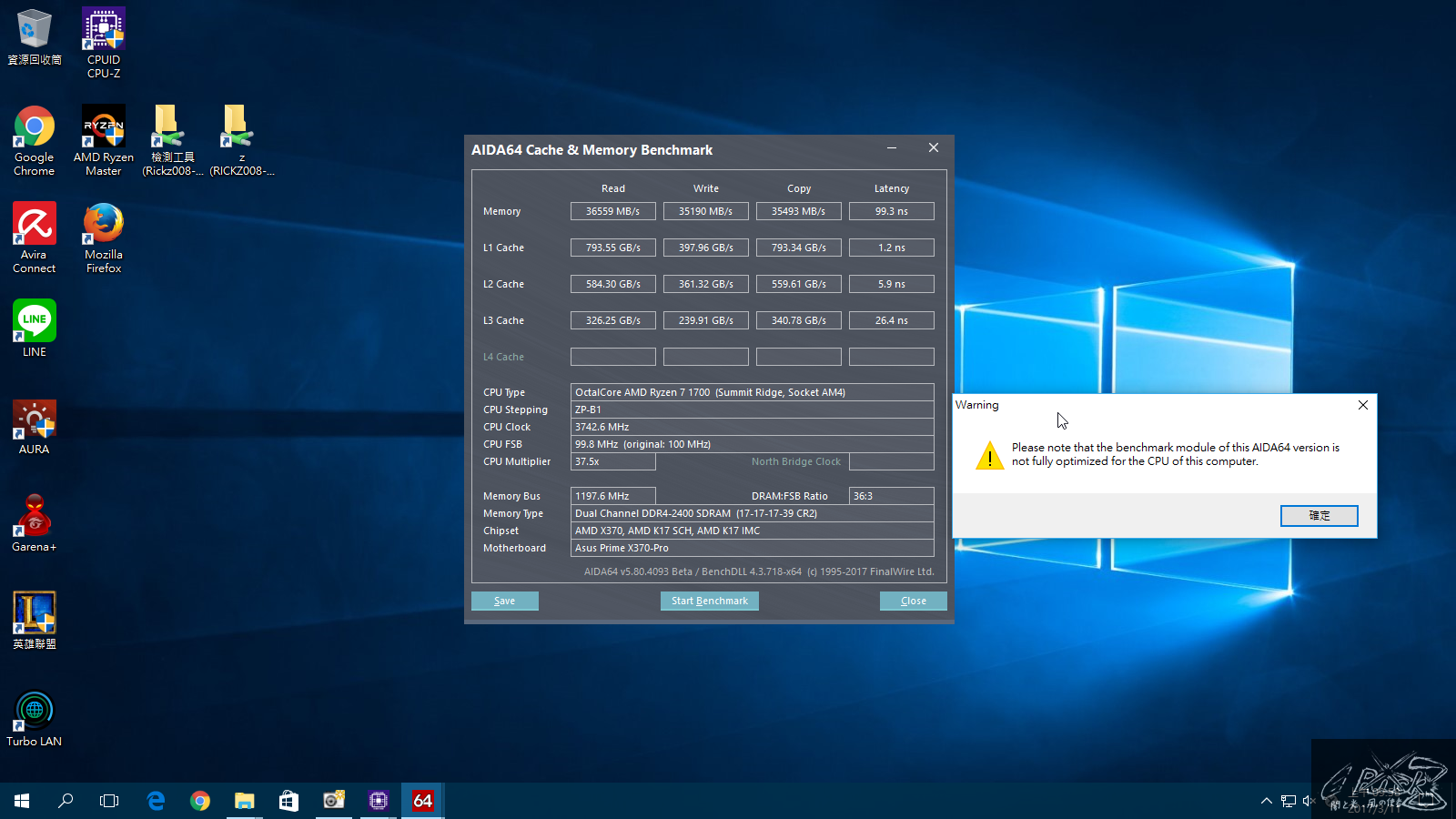
Task: Open Chrome from the taskbar
Action: (200, 801)
